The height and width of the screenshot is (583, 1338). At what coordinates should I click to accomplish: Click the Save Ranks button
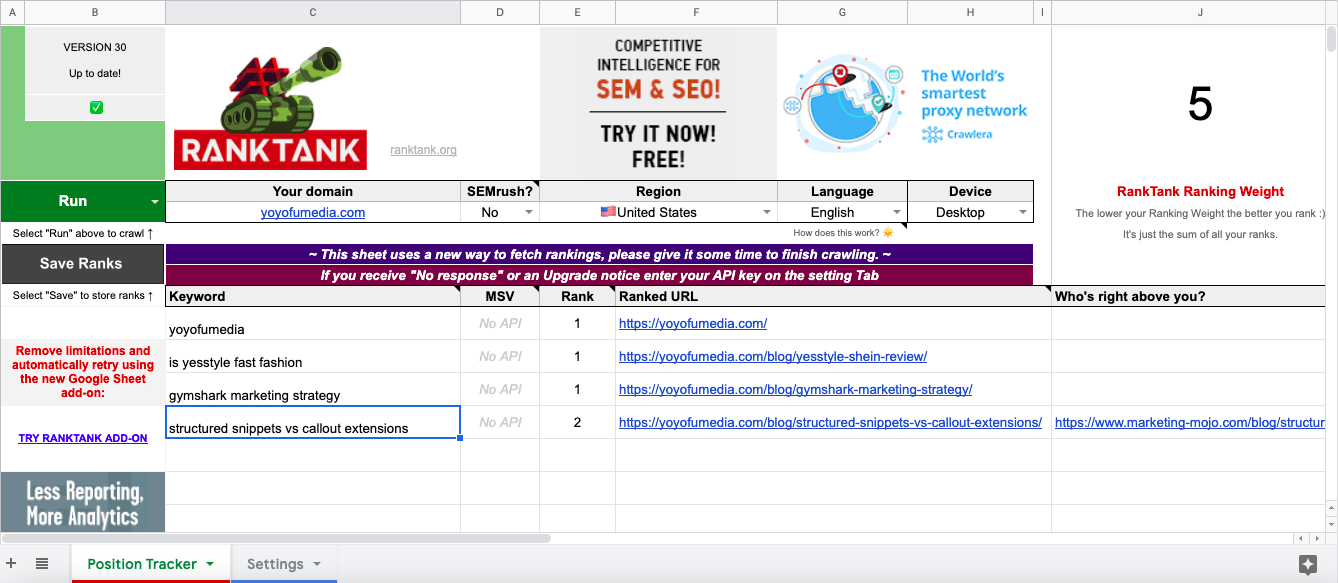tap(82, 264)
